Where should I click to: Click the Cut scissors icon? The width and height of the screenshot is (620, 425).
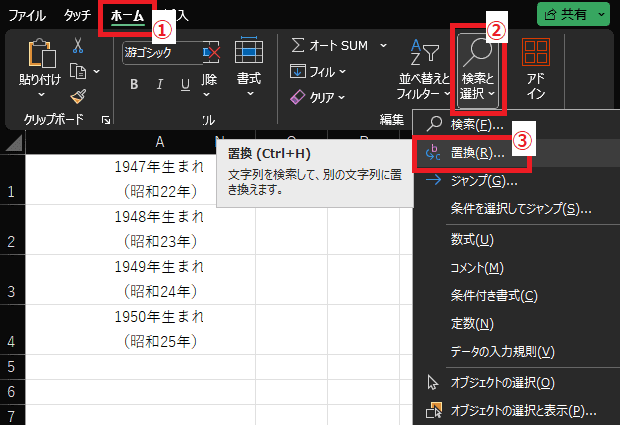click(78, 45)
